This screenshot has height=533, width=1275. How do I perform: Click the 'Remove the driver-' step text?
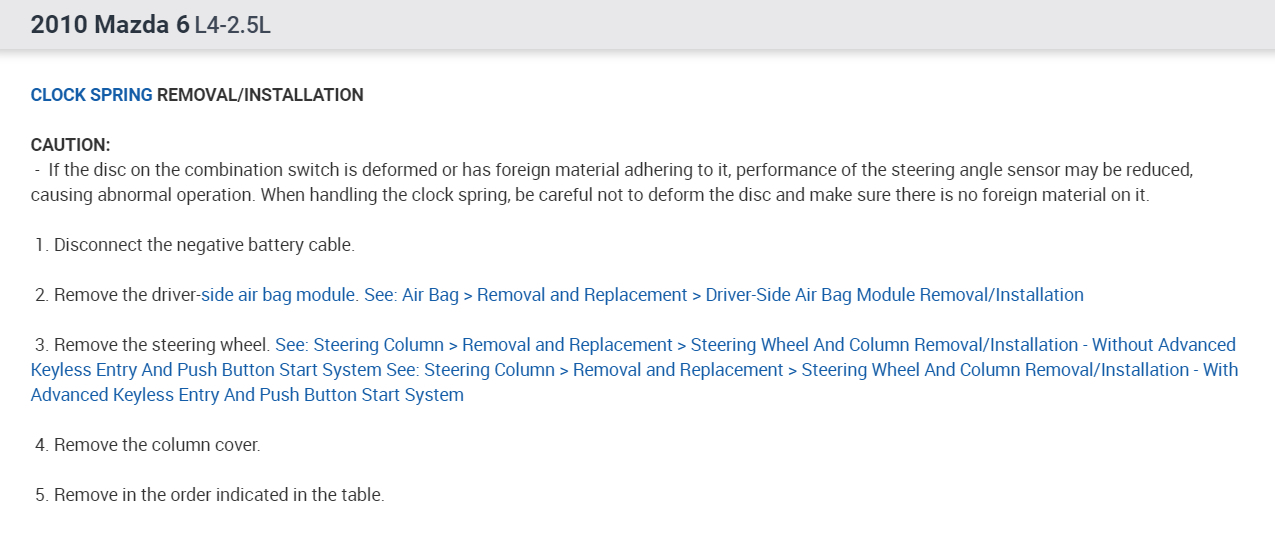click(x=127, y=295)
